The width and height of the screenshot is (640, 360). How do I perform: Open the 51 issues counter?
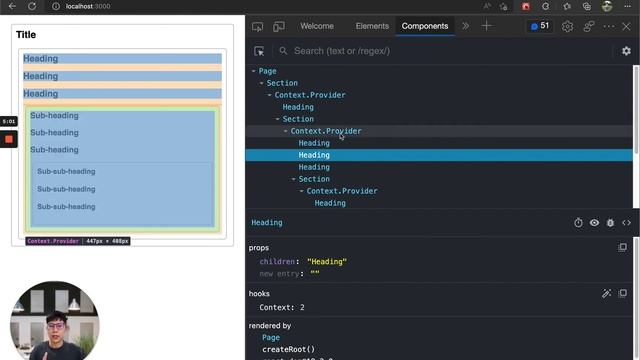pos(540,26)
